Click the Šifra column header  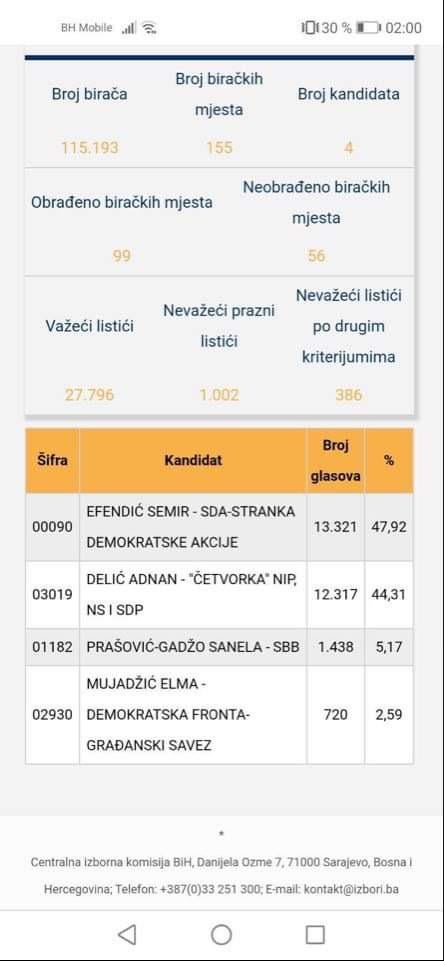pos(52,460)
